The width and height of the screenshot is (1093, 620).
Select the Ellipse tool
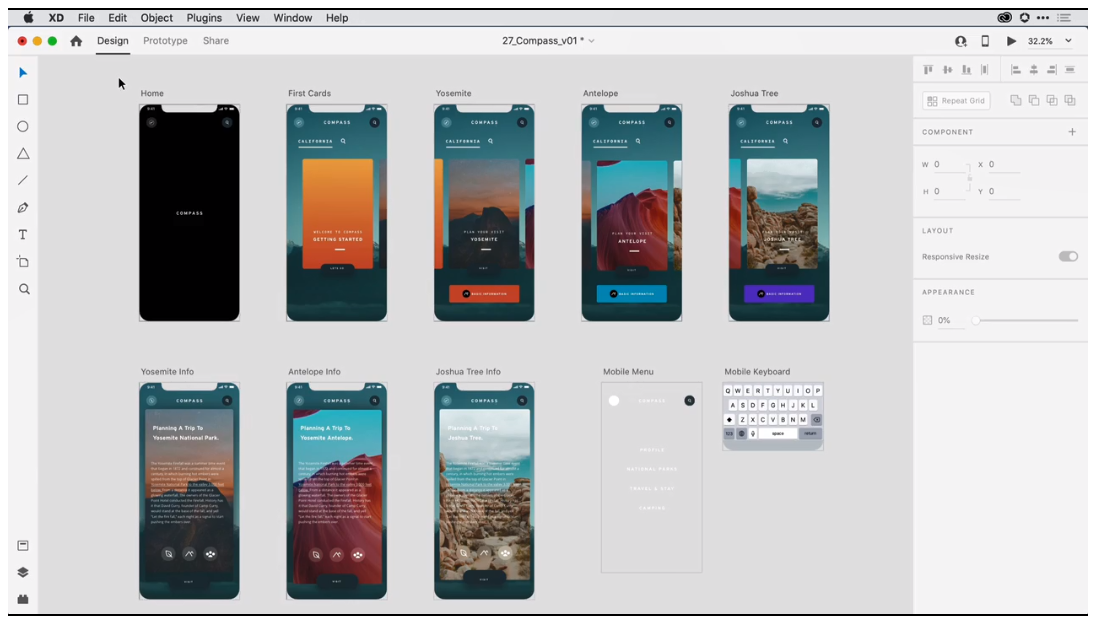pos(23,126)
